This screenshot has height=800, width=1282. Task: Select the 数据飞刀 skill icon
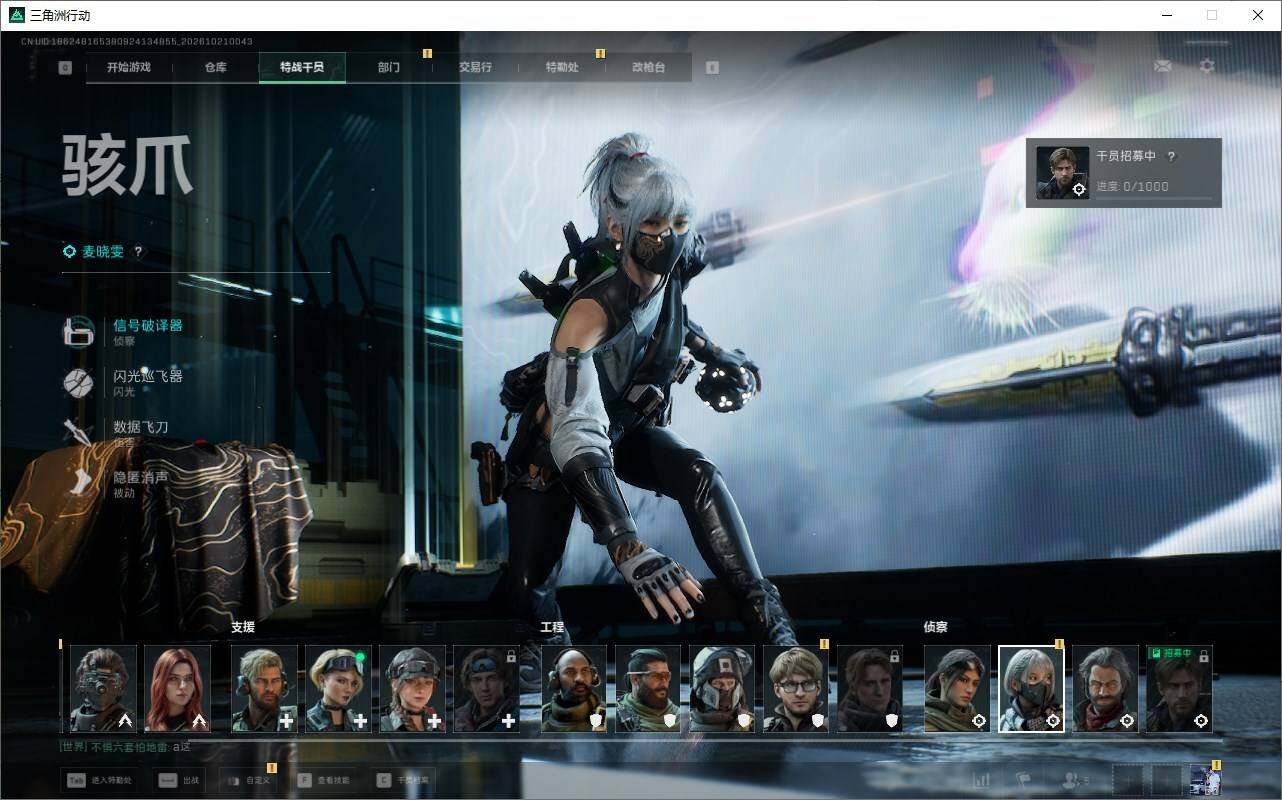pos(79,432)
